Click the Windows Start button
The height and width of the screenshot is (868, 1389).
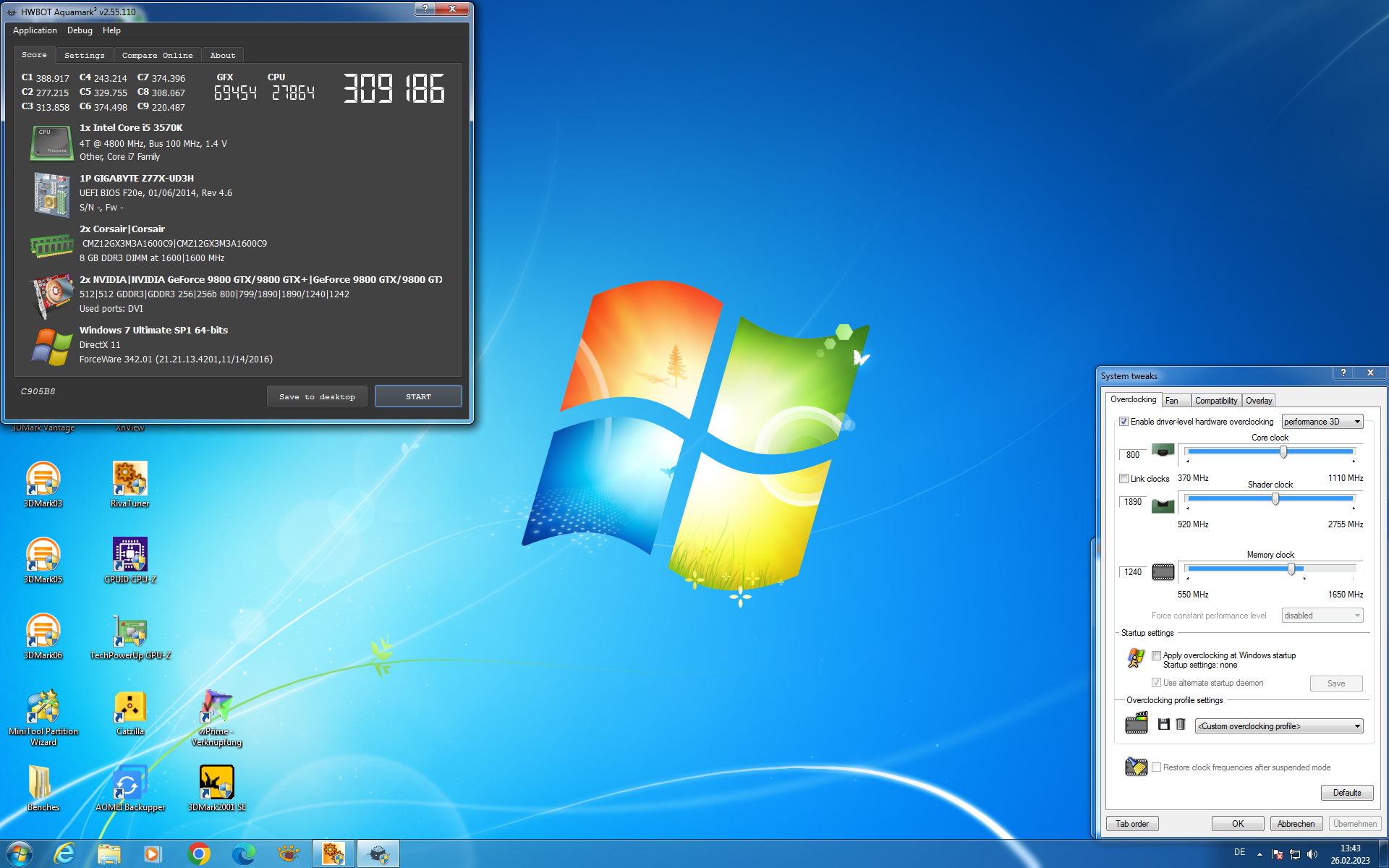click(20, 854)
